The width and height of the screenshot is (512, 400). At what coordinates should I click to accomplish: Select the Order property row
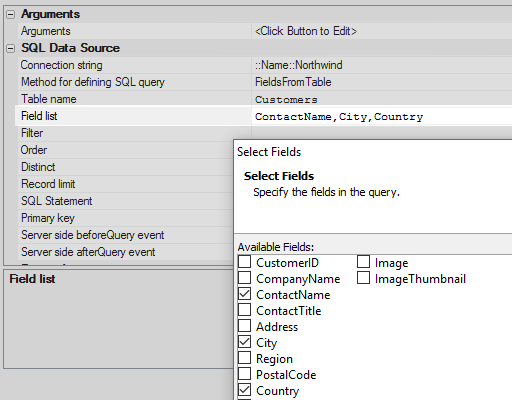(x=125, y=150)
